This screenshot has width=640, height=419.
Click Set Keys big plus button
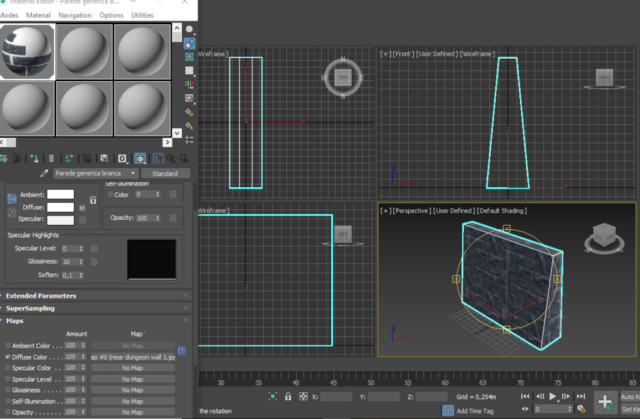pyautogui.click(x=605, y=402)
